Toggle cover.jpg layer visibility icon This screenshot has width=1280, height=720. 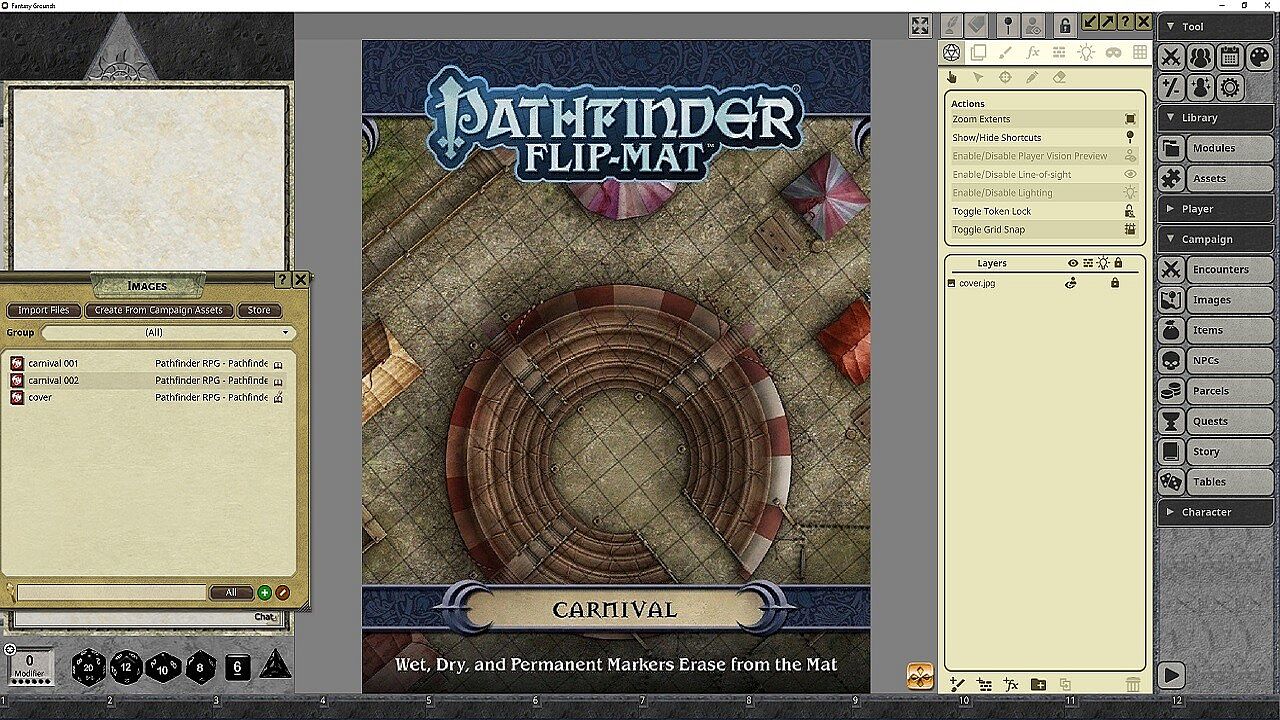pos(1071,283)
